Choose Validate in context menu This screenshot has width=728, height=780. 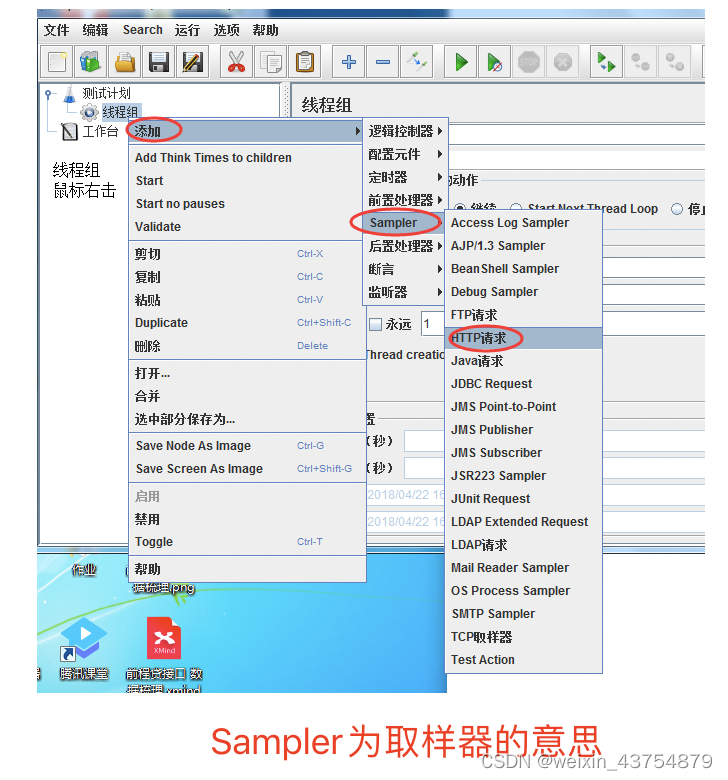pyautogui.click(x=245, y=227)
